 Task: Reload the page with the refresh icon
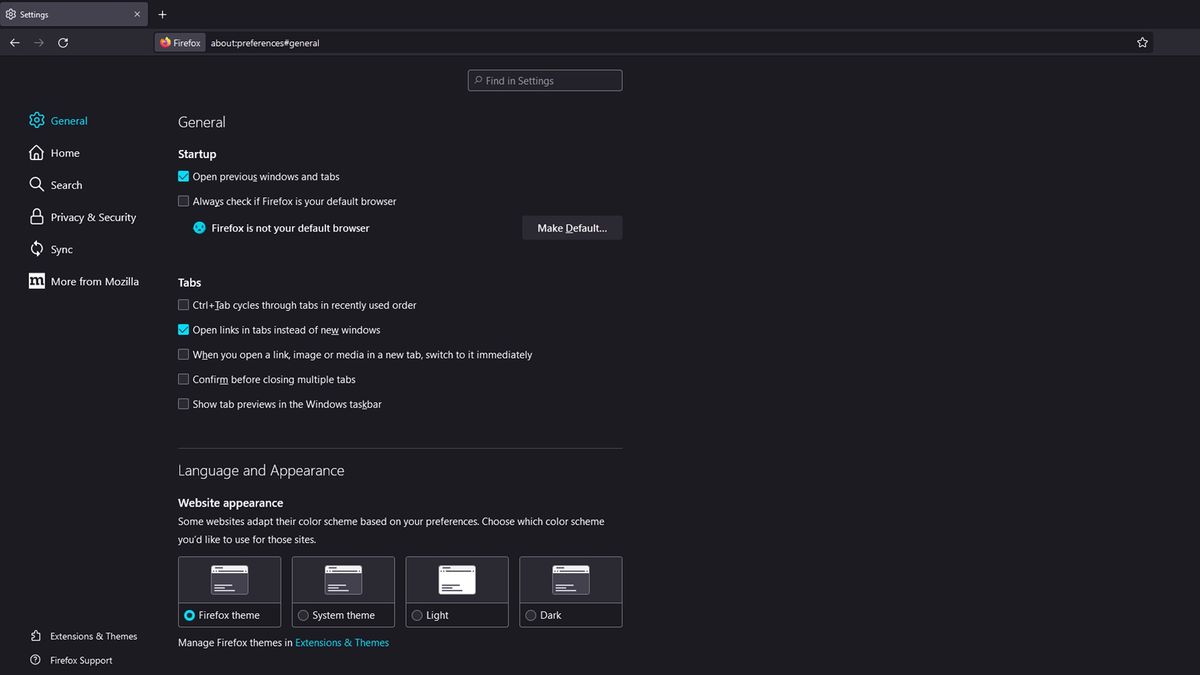(x=63, y=43)
